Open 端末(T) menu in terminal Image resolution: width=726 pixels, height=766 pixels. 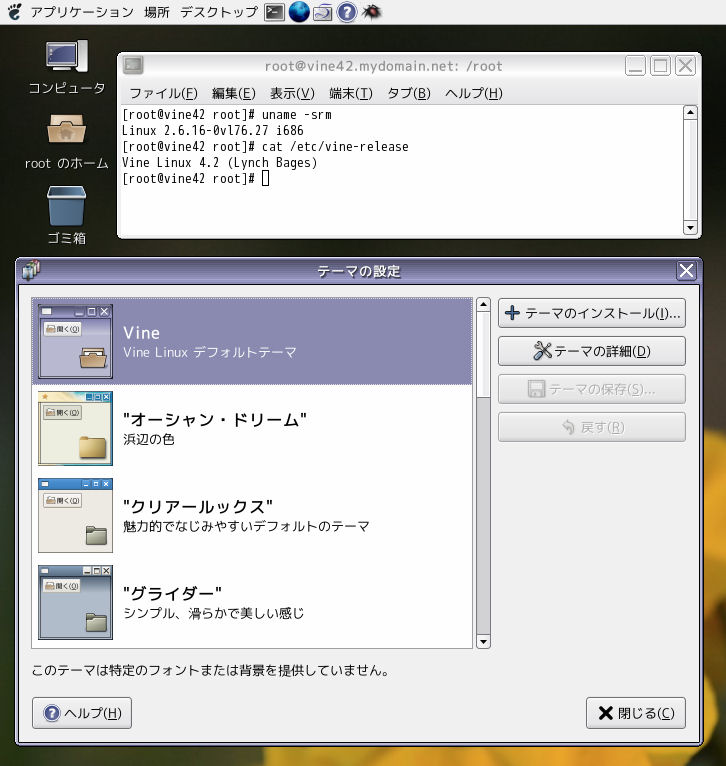click(351, 93)
